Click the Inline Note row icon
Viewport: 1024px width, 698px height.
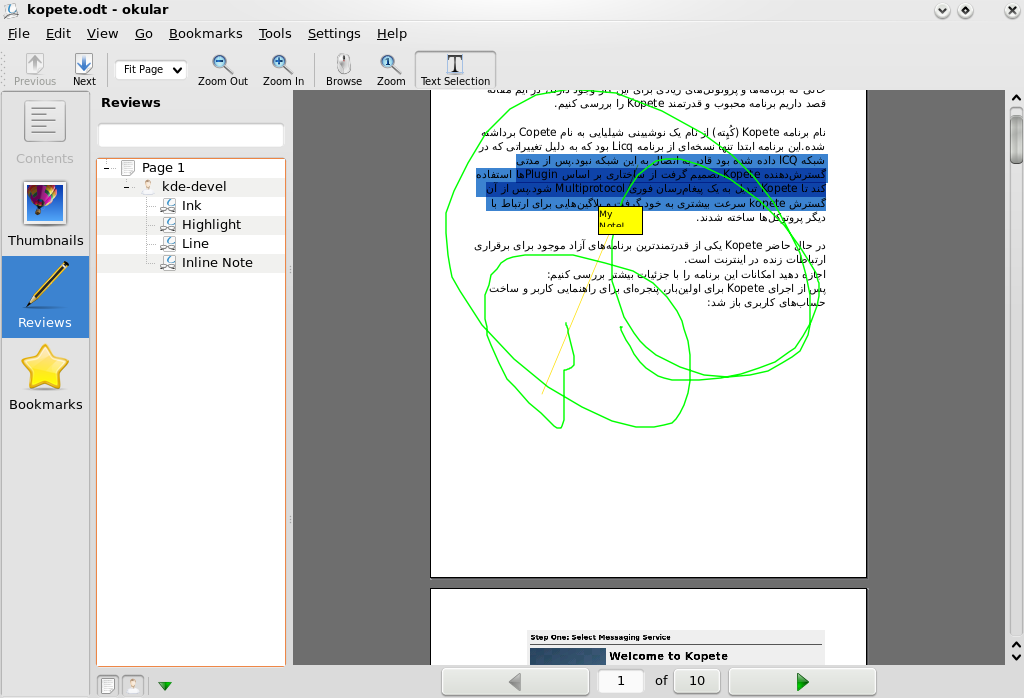[x=168, y=262]
